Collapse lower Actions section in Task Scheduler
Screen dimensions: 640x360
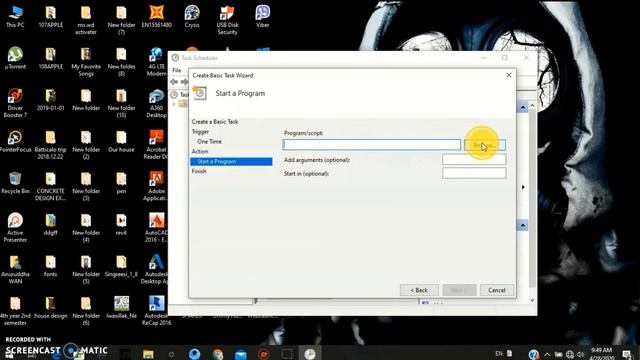523,225
